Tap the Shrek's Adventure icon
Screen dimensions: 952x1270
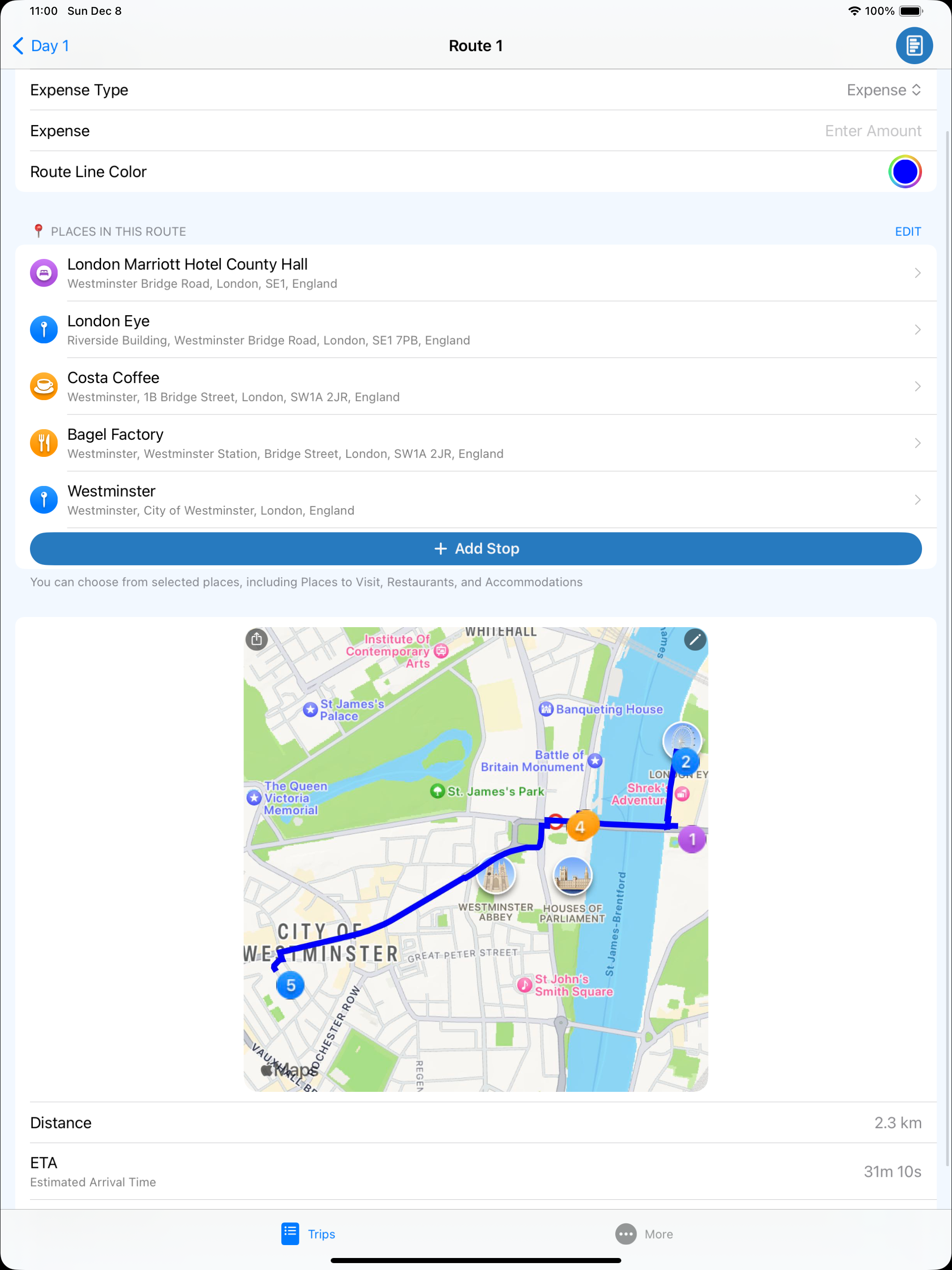(682, 794)
